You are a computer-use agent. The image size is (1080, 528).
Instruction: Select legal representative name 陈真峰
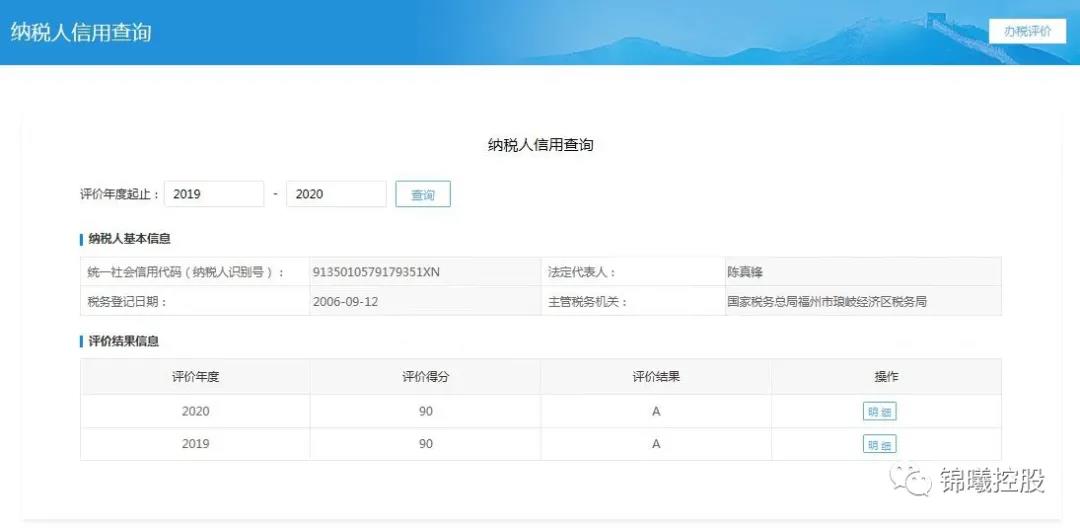point(745,272)
